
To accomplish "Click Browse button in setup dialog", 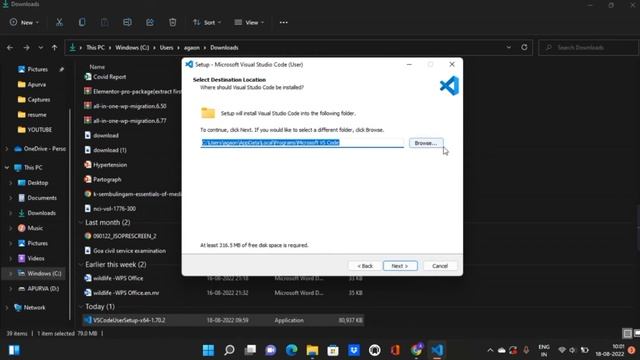I will (x=426, y=143).
